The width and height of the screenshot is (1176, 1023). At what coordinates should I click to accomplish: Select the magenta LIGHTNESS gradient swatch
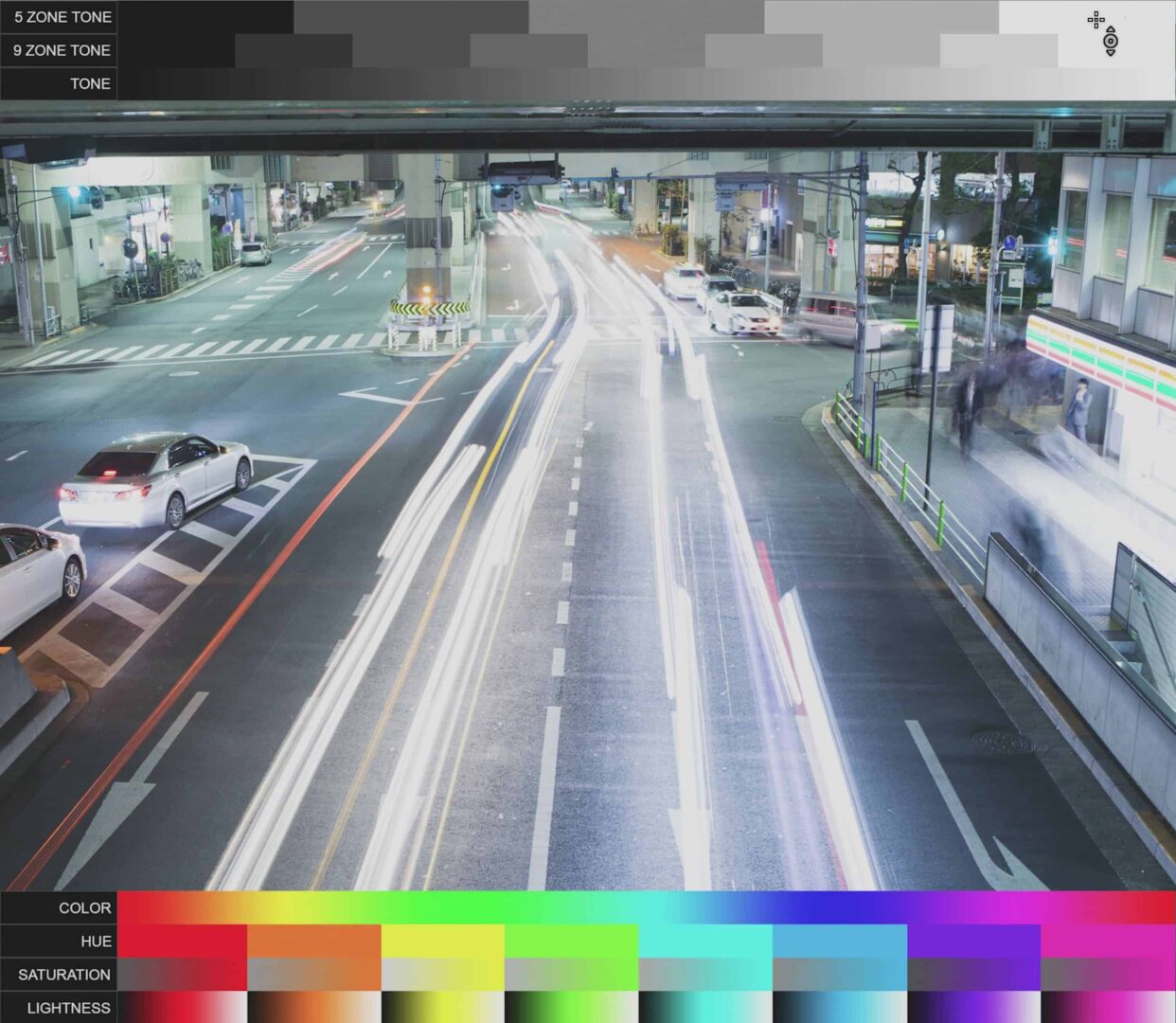click(1108, 1007)
